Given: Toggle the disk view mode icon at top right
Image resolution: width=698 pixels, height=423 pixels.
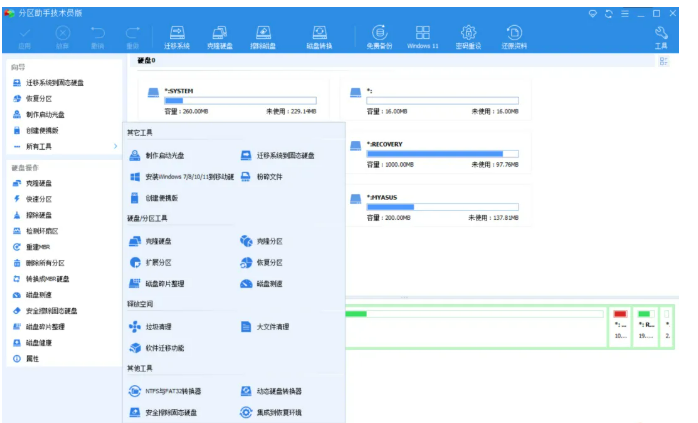Looking at the screenshot, I should coord(663,62).
